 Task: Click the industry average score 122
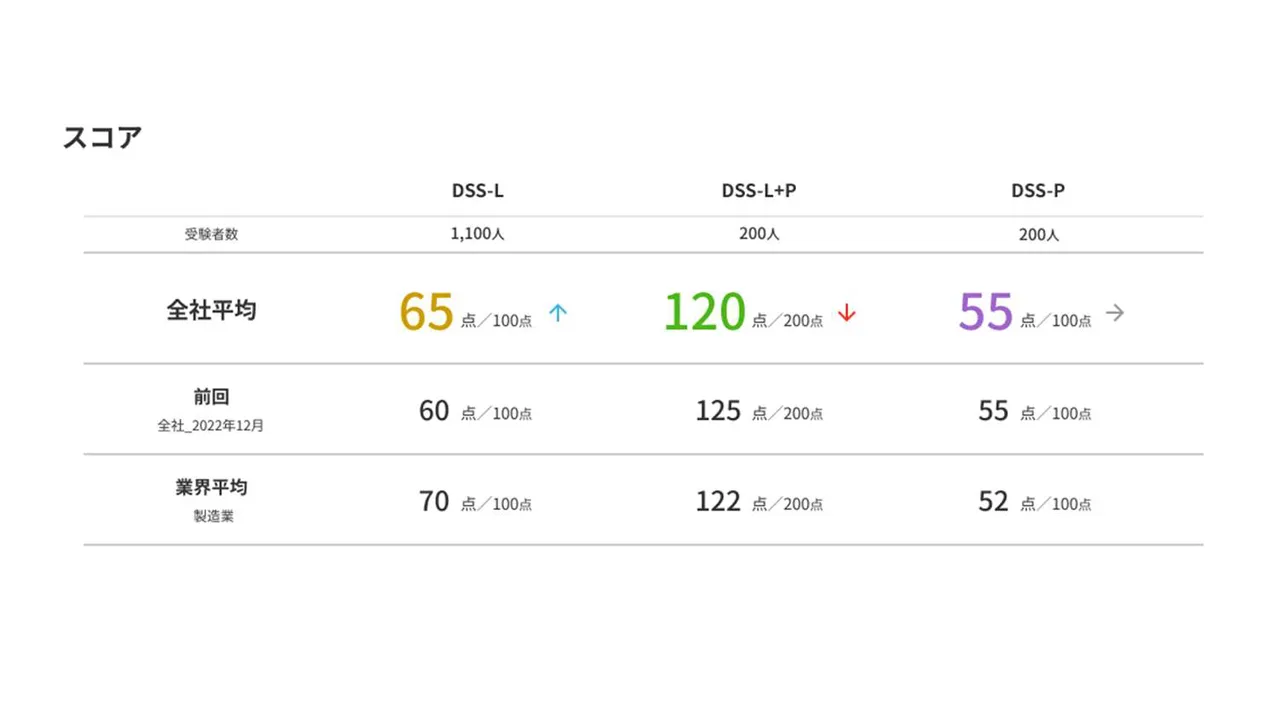coord(718,501)
